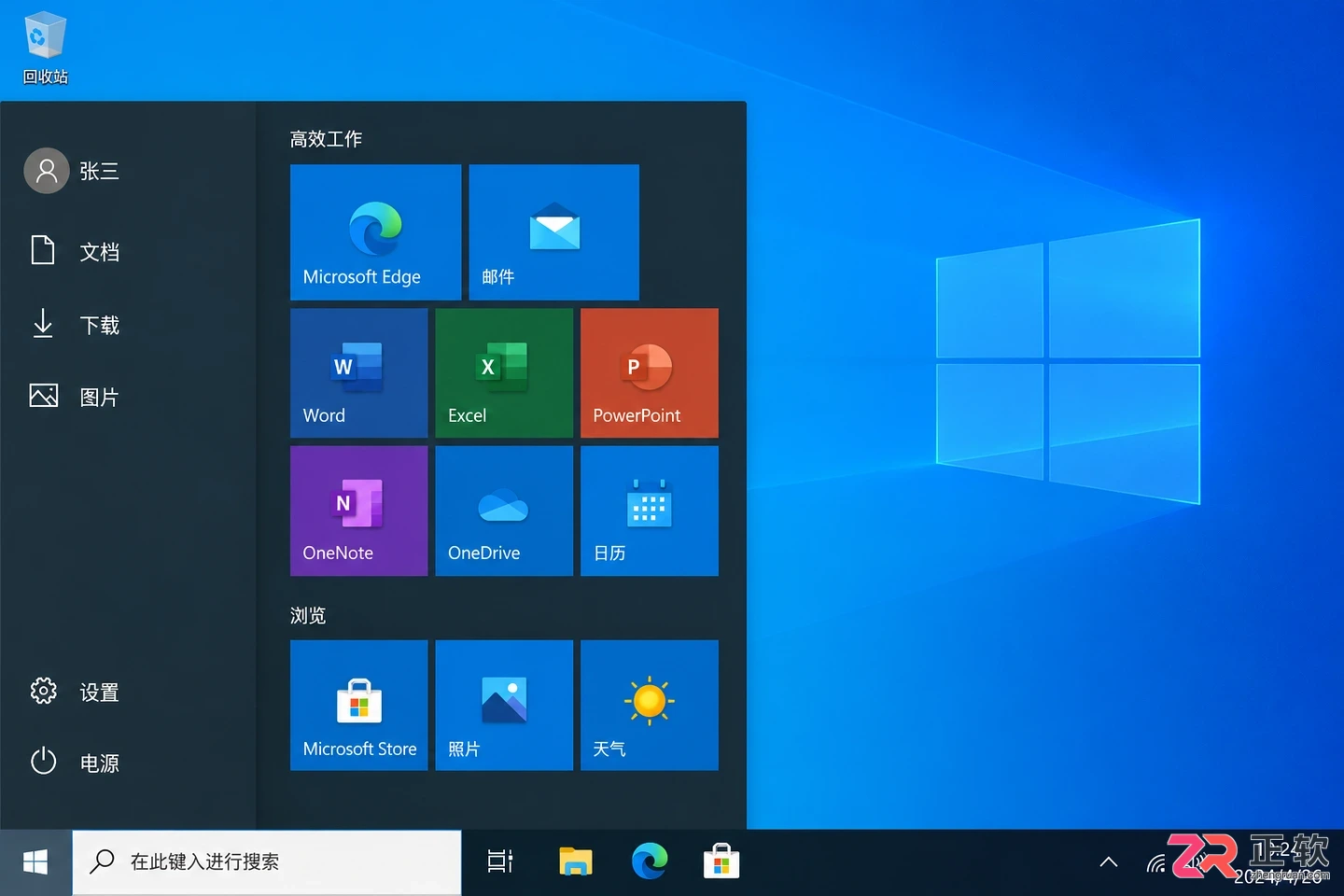Image resolution: width=1344 pixels, height=896 pixels.
Task: Launch Edge from the taskbar
Action: pos(650,862)
